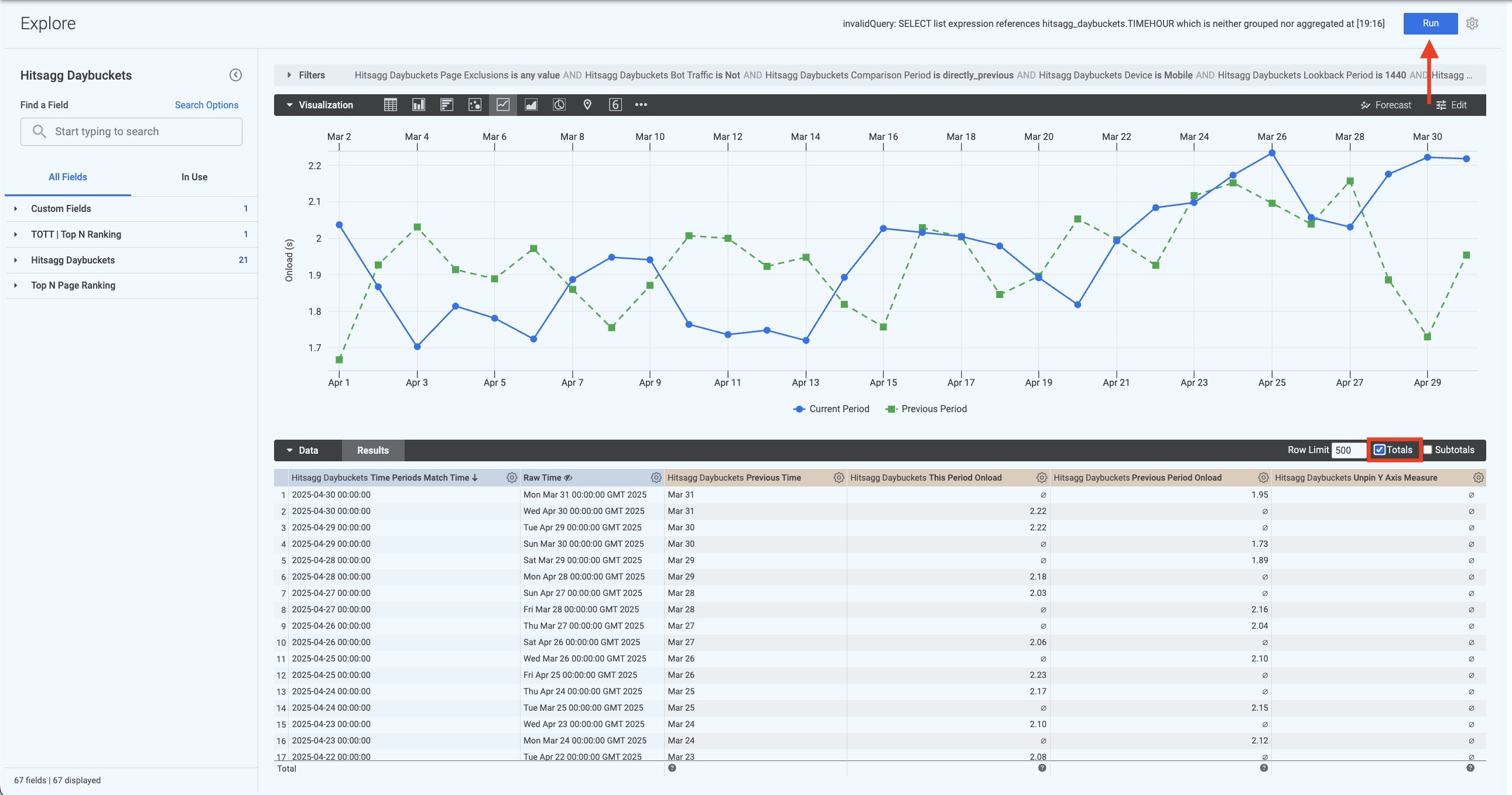Image resolution: width=1512 pixels, height=795 pixels.
Task: Open Explore settings gear menu
Action: (x=1472, y=23)
